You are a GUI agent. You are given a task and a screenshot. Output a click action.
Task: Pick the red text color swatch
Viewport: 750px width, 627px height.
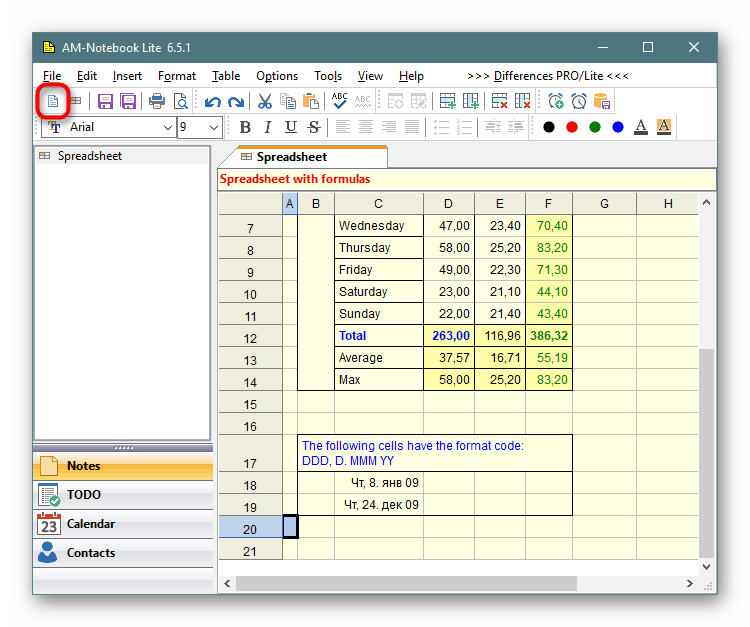pos(572,127)
